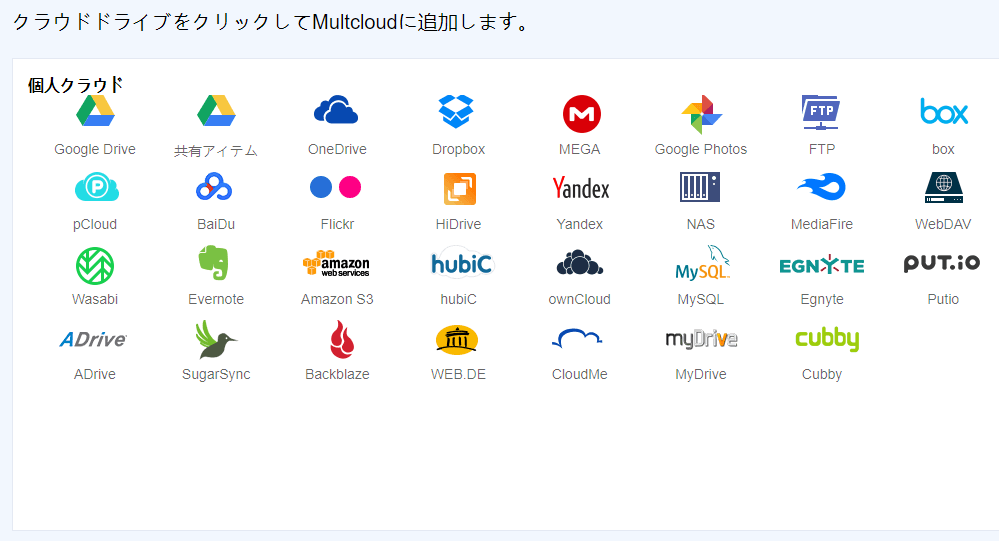Click the "WebDAV" label text

point(943,224)
